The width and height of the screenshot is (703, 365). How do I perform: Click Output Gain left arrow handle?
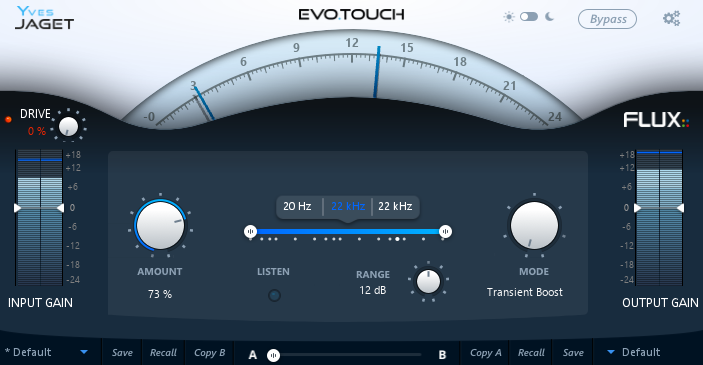[637, 208]
